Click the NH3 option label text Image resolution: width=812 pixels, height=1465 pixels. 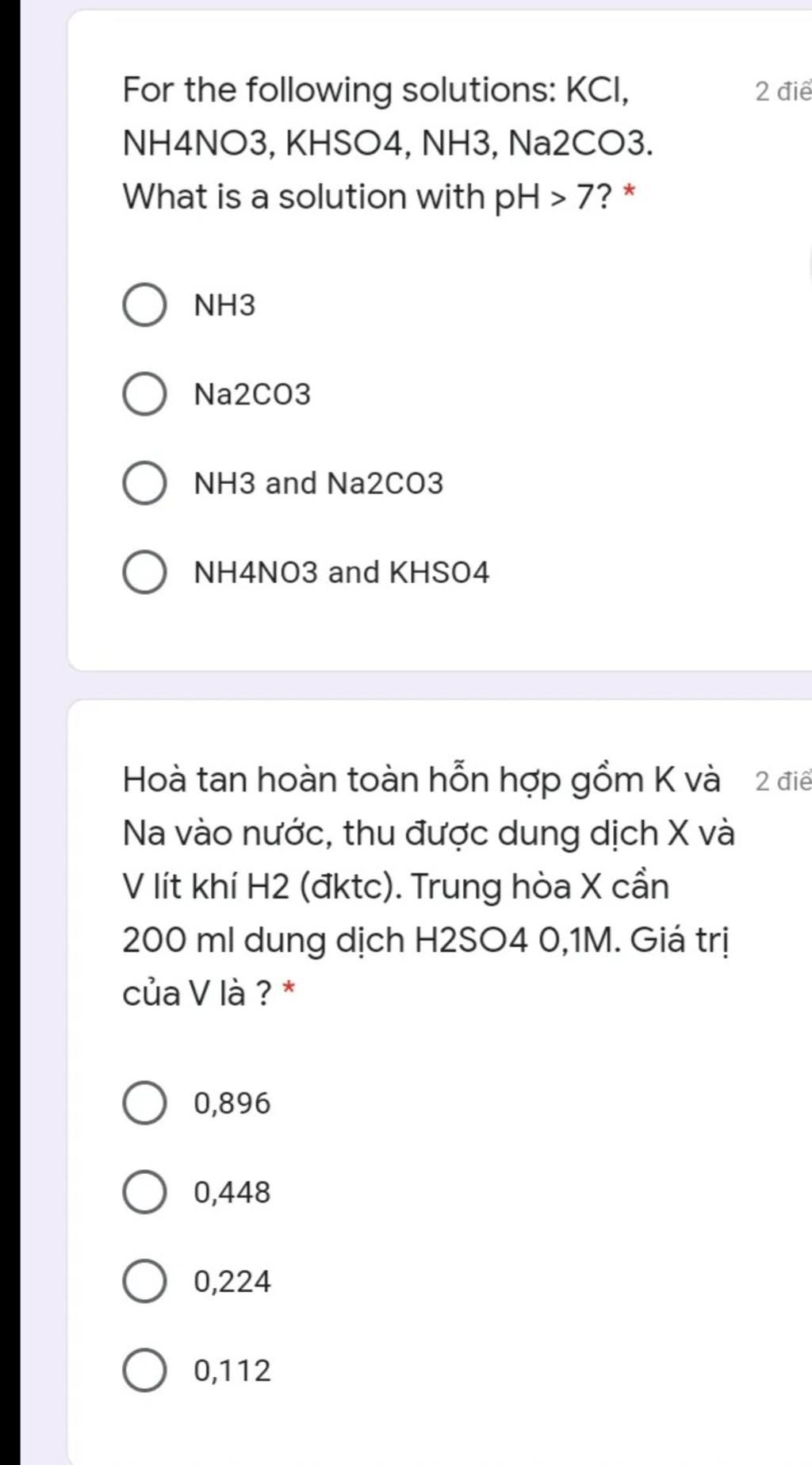(x=225, y=305)
